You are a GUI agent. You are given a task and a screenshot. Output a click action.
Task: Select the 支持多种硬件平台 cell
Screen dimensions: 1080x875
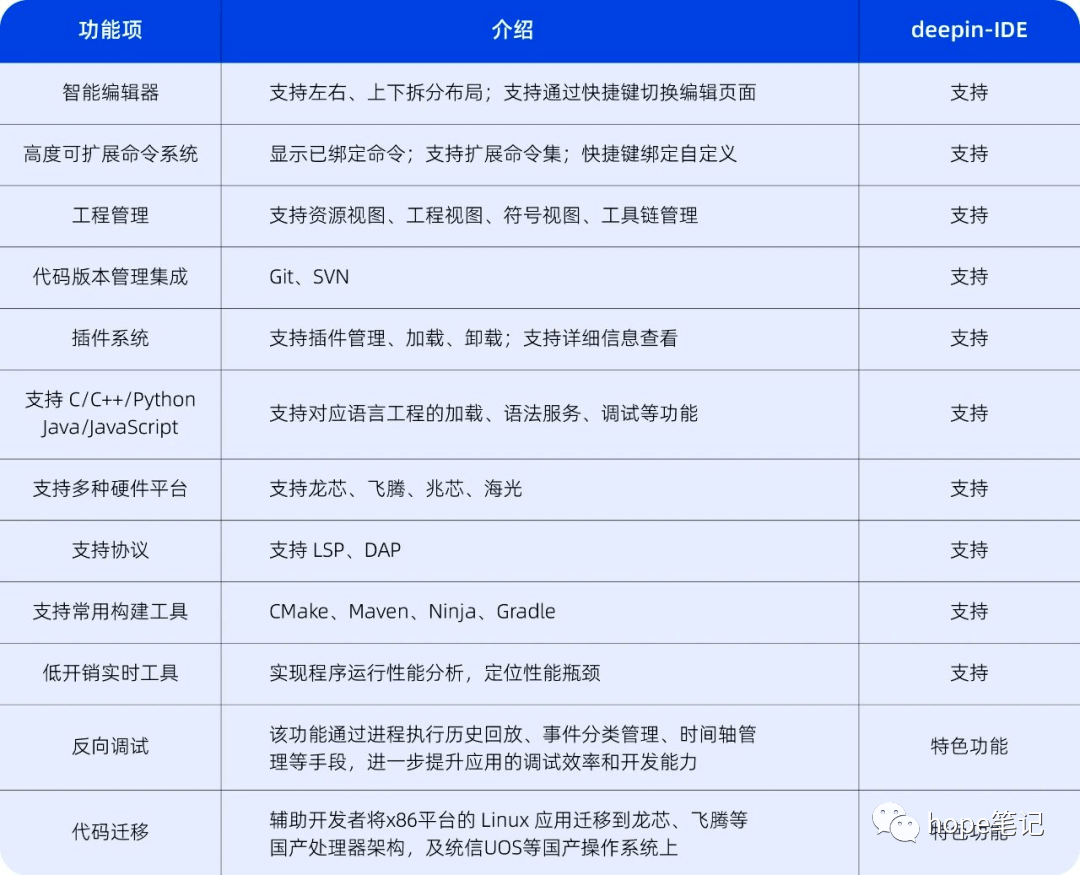coord(110,489)
